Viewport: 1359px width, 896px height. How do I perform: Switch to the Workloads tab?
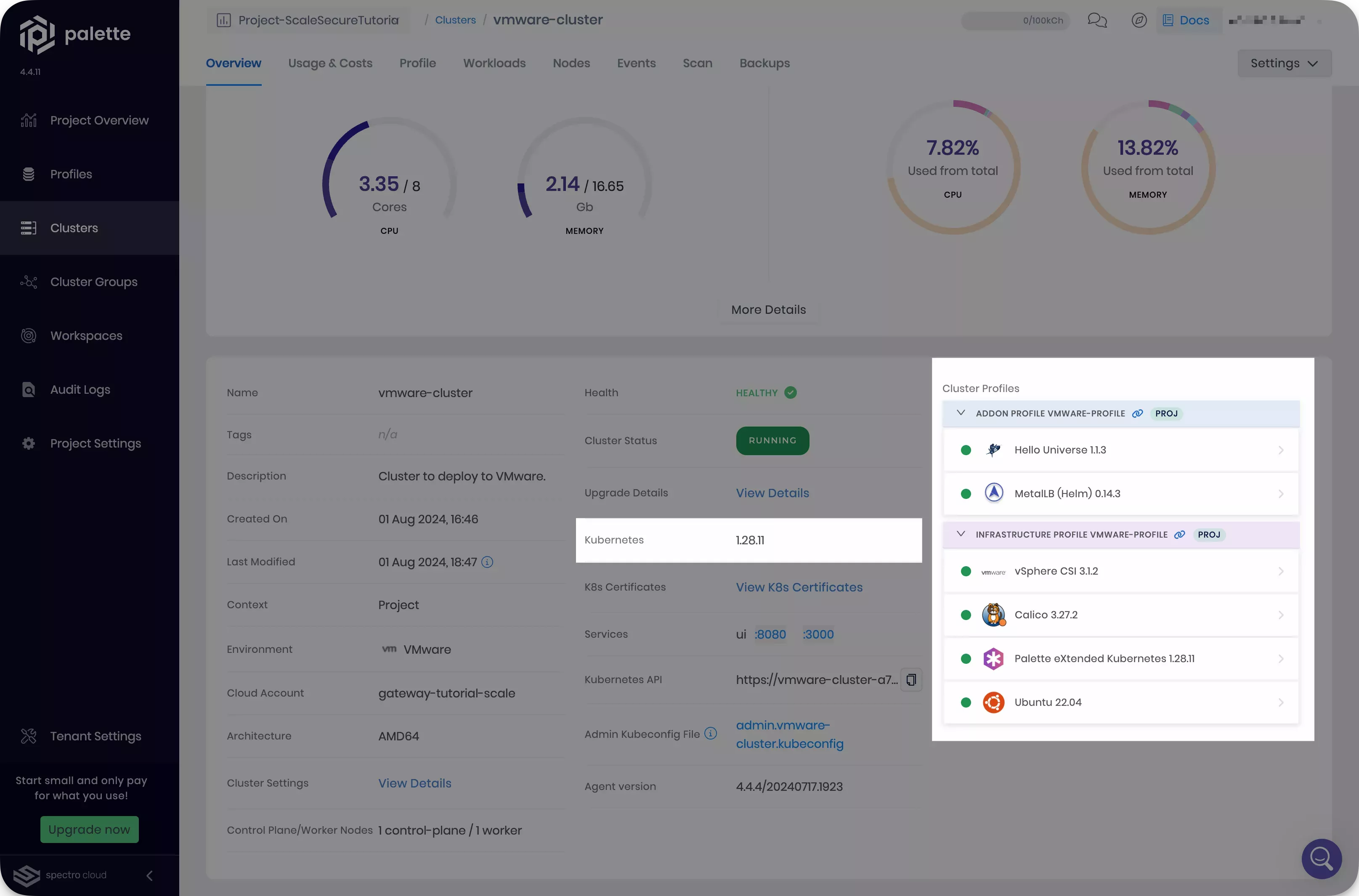tap(494, 63)
